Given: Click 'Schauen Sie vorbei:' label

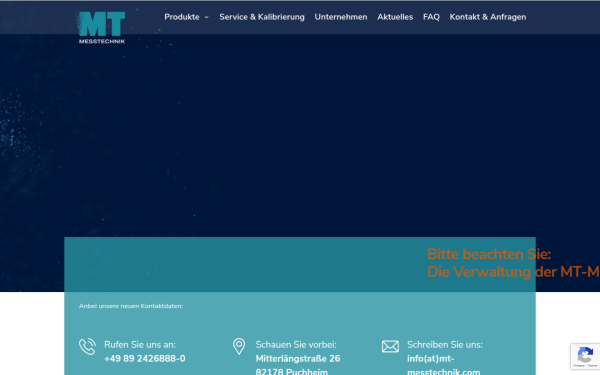Looking at the screenshot, I should (x=296, y=344).
